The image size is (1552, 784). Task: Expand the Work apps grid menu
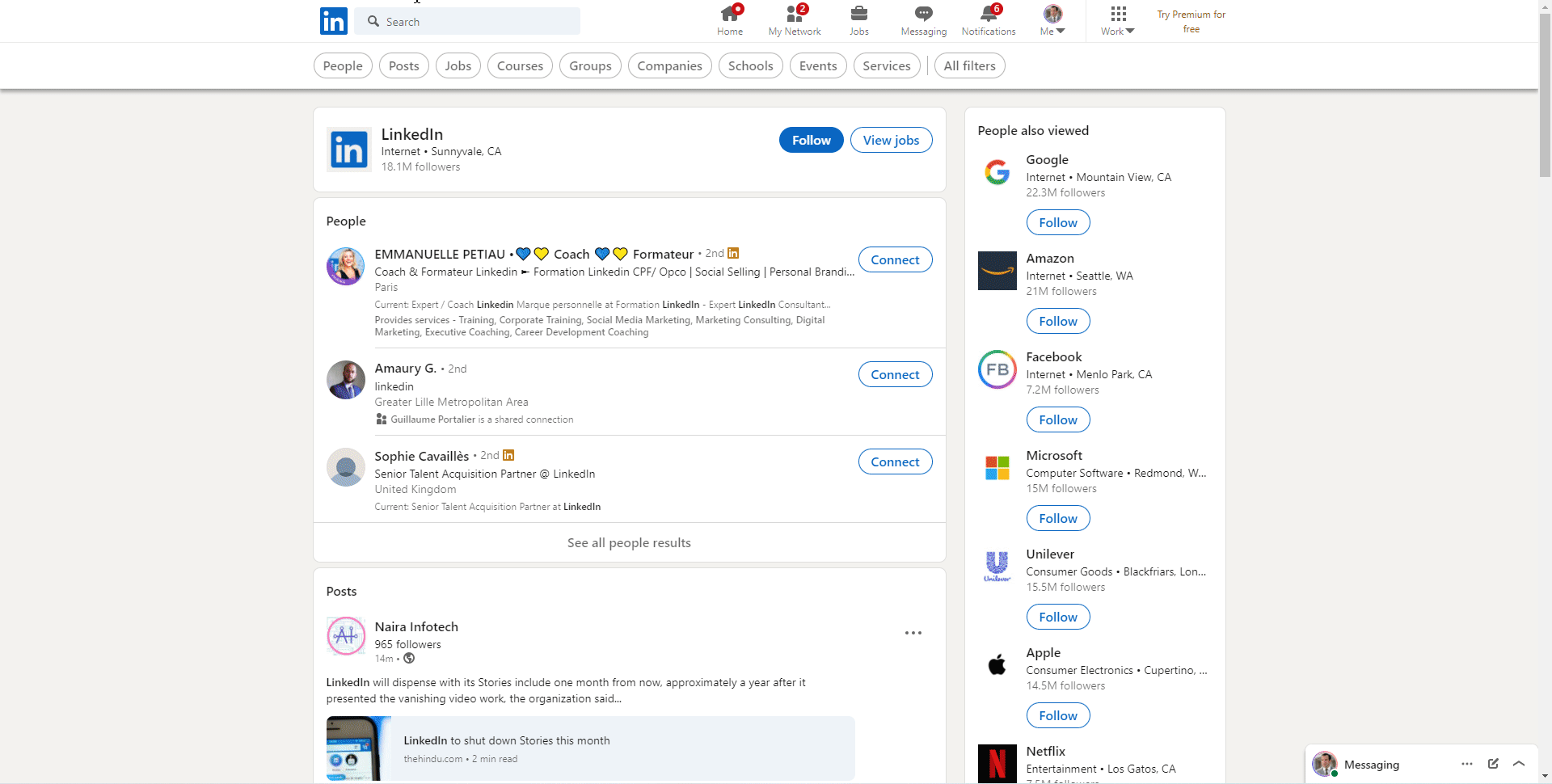(x=1118, y=21)
